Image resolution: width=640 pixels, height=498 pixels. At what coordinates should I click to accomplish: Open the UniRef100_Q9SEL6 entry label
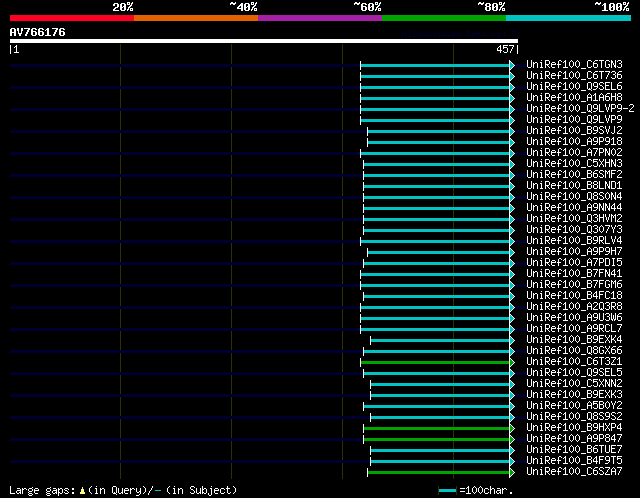coord(574,87)
